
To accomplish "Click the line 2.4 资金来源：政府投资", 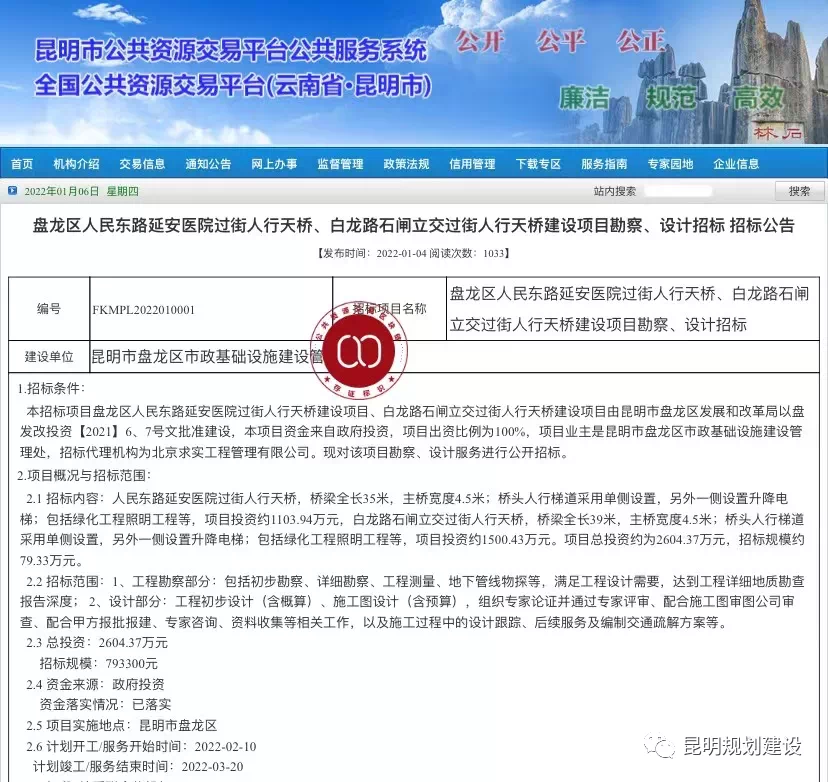I will pyautogui.click(x=96, y=684).
